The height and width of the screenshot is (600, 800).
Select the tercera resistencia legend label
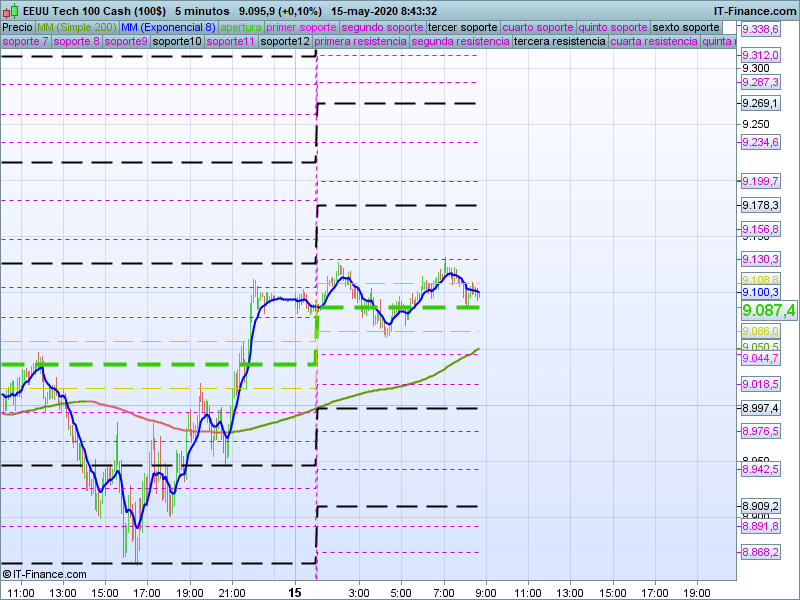[558, 42]
